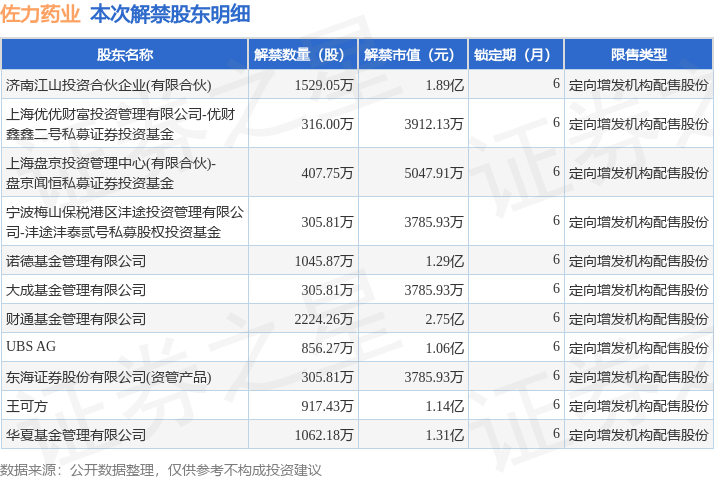
Task: Click lock period 6 in UBS AG row
Action: point(556,347)
